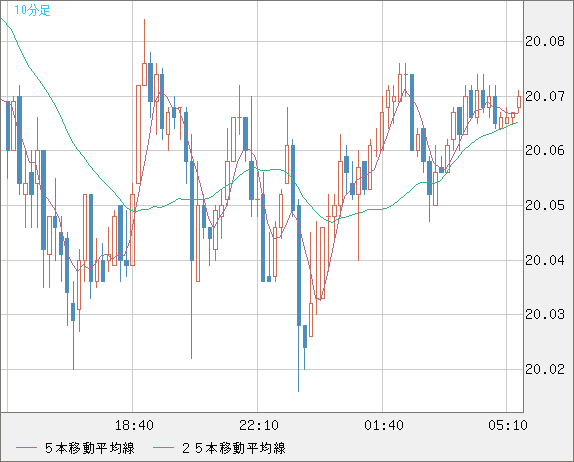Click the green 25-period legend line sample
Viewport: 574px width, 462px height.
coord(163,448)
